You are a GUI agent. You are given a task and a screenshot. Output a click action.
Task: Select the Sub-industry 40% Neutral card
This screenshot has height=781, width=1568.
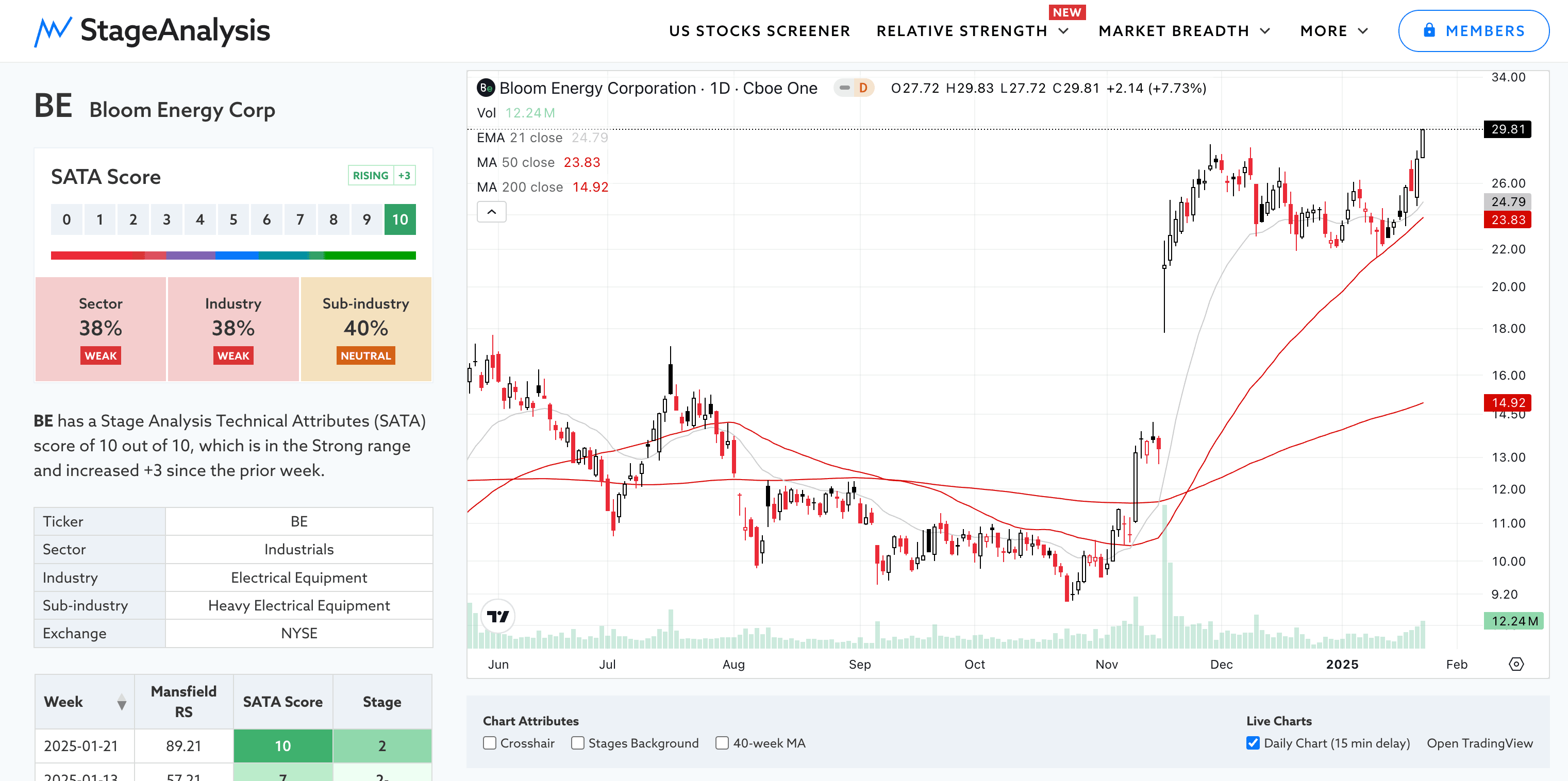[x=366, y=329]
